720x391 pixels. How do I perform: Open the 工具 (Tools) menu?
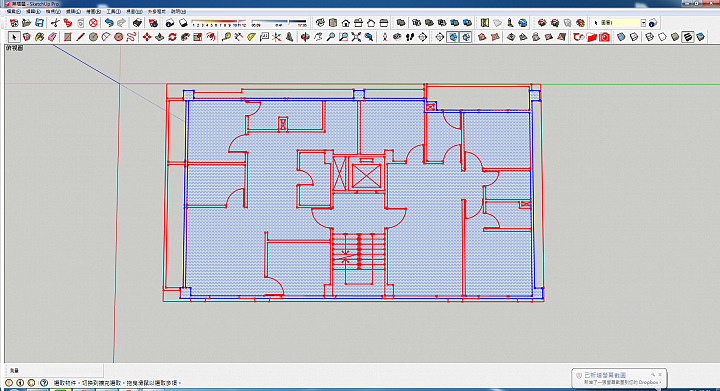click(113, 11)
